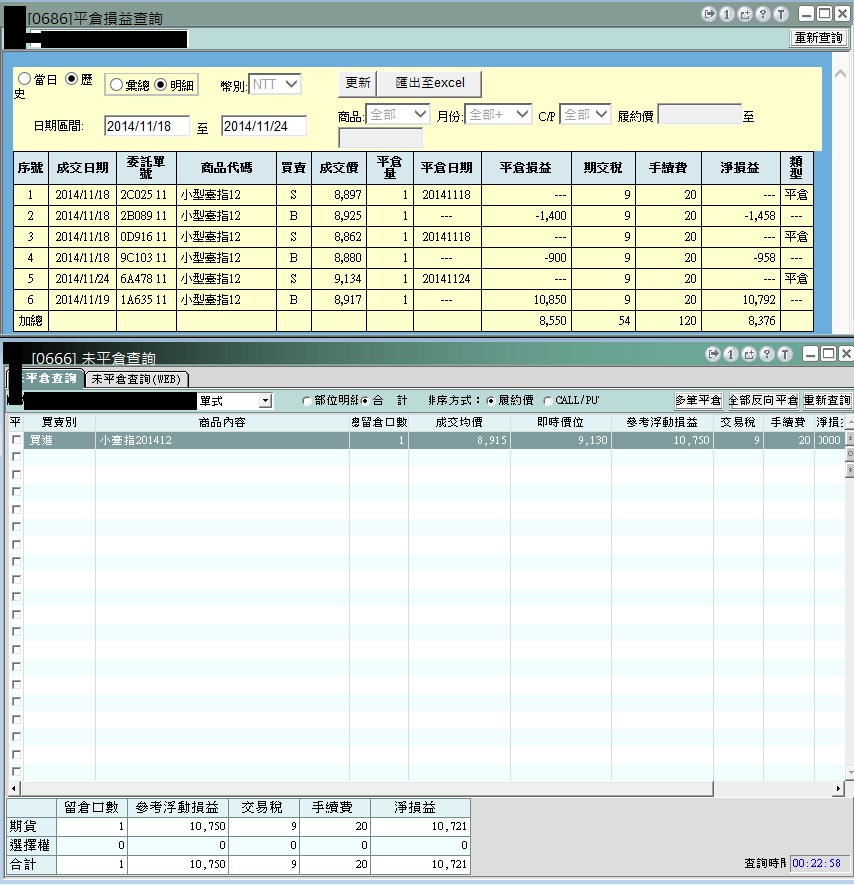Click the 成交價 column header
The image size is (854, 885).
[339, 168]
